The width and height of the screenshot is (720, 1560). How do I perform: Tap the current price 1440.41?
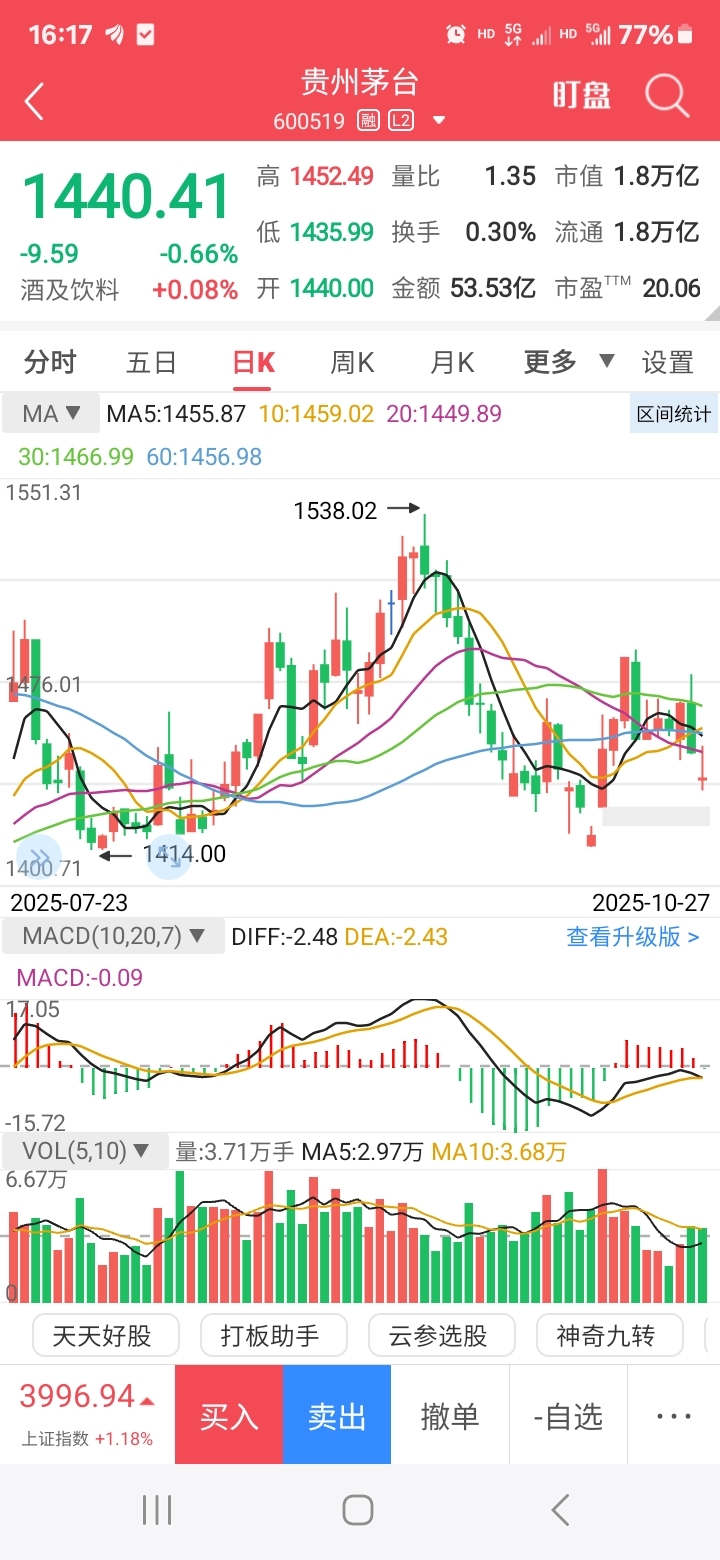tap(127, 197)
